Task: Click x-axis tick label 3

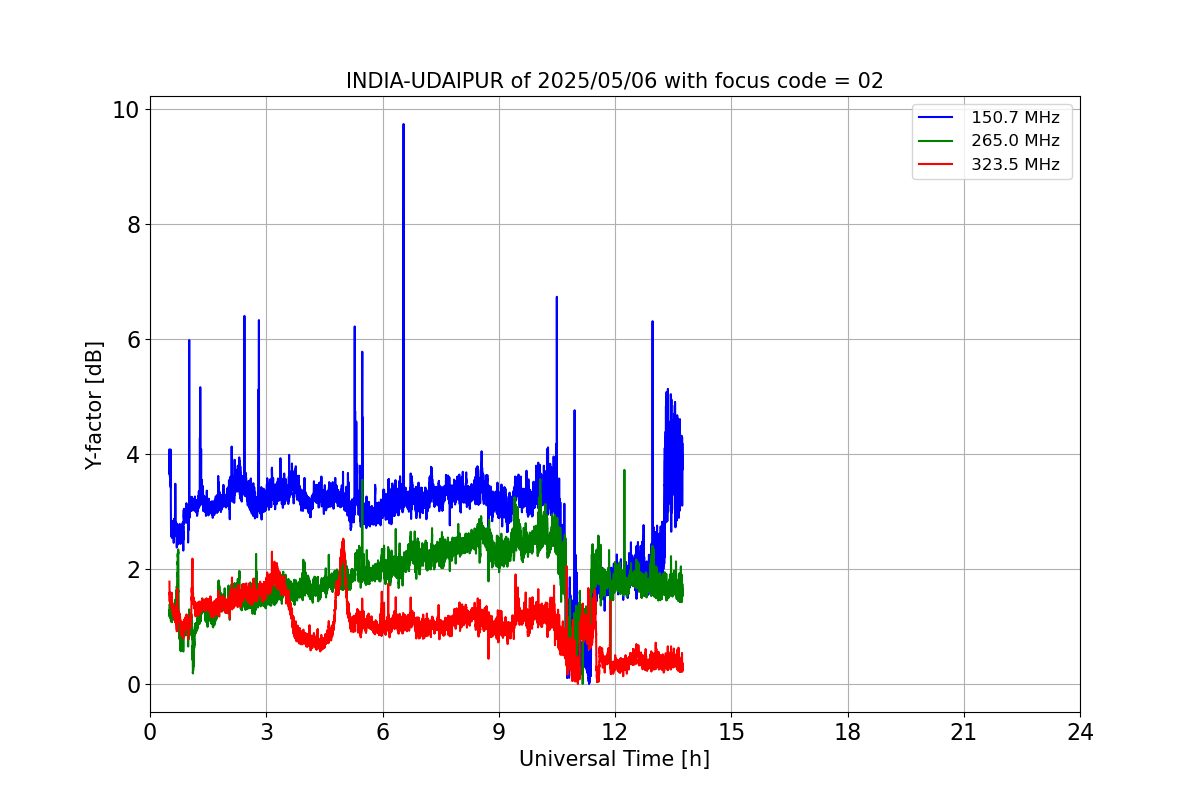Action: [x=266, y=732]
